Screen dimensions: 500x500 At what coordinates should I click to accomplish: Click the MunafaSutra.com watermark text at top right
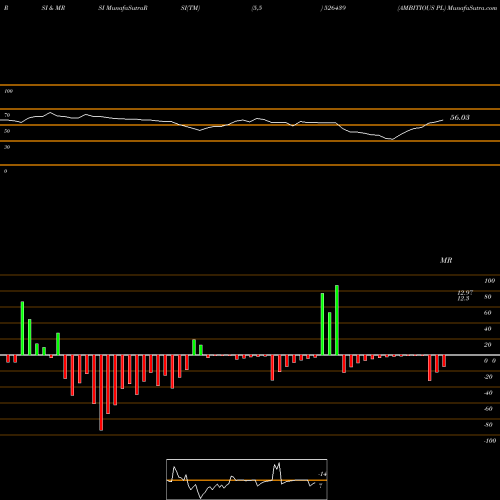(472, 8)
